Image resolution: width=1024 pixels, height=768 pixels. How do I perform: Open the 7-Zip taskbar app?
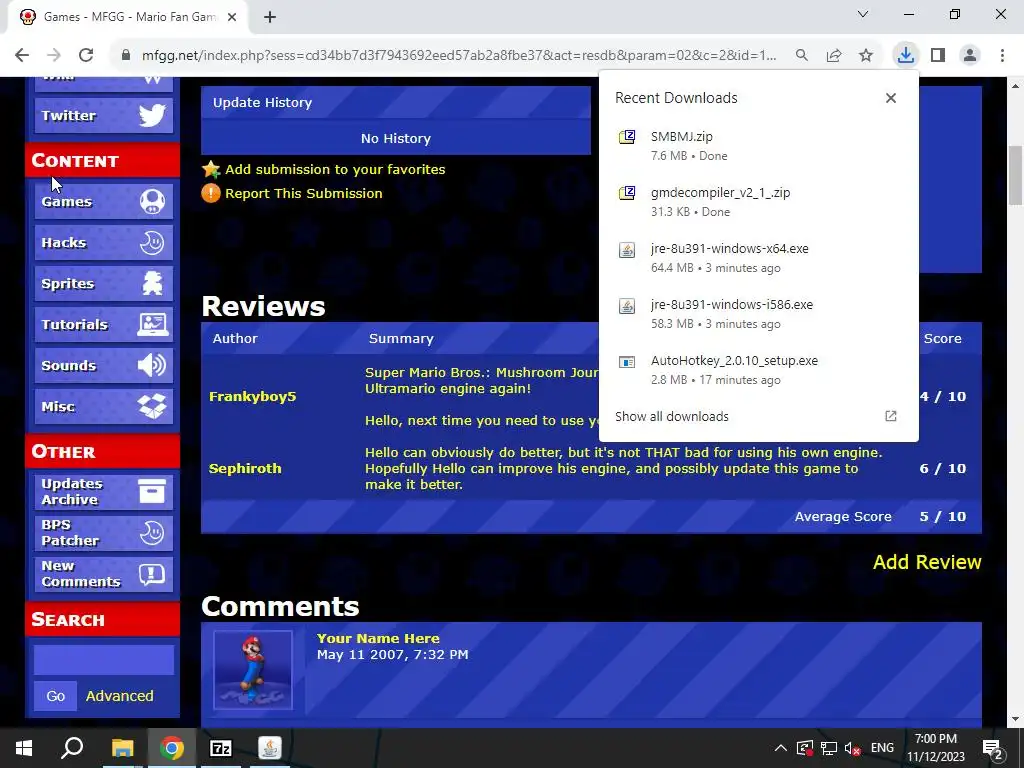point(221,748)
